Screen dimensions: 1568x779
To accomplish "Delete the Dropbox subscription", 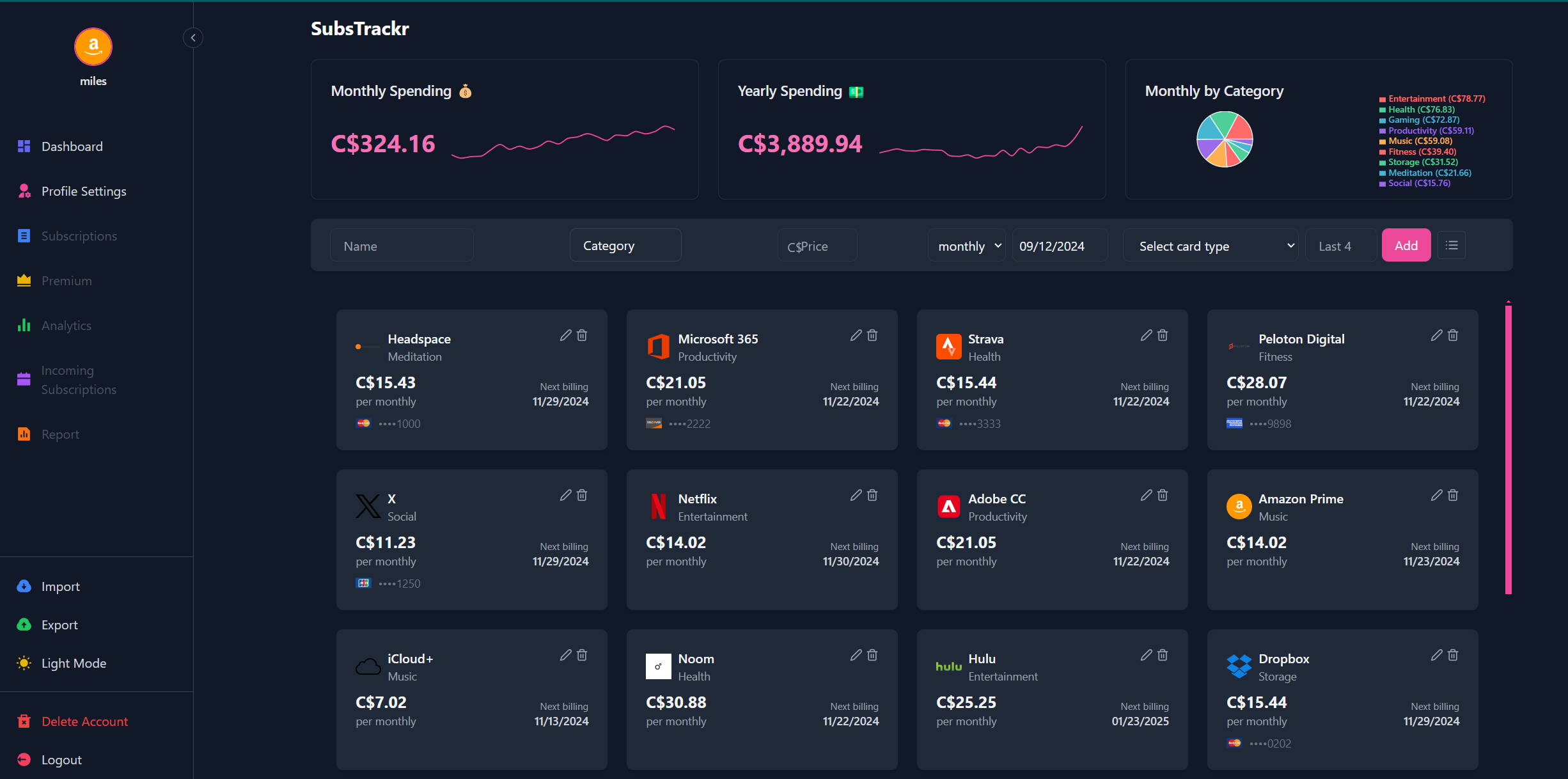I will 1453,655.
